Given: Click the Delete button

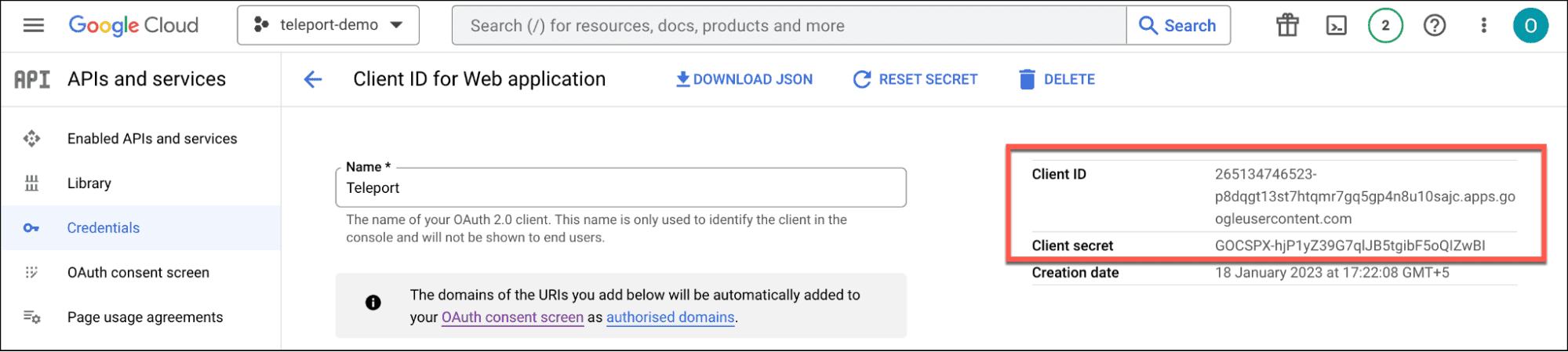Looking at the screenshot, I should point(1057,79).
